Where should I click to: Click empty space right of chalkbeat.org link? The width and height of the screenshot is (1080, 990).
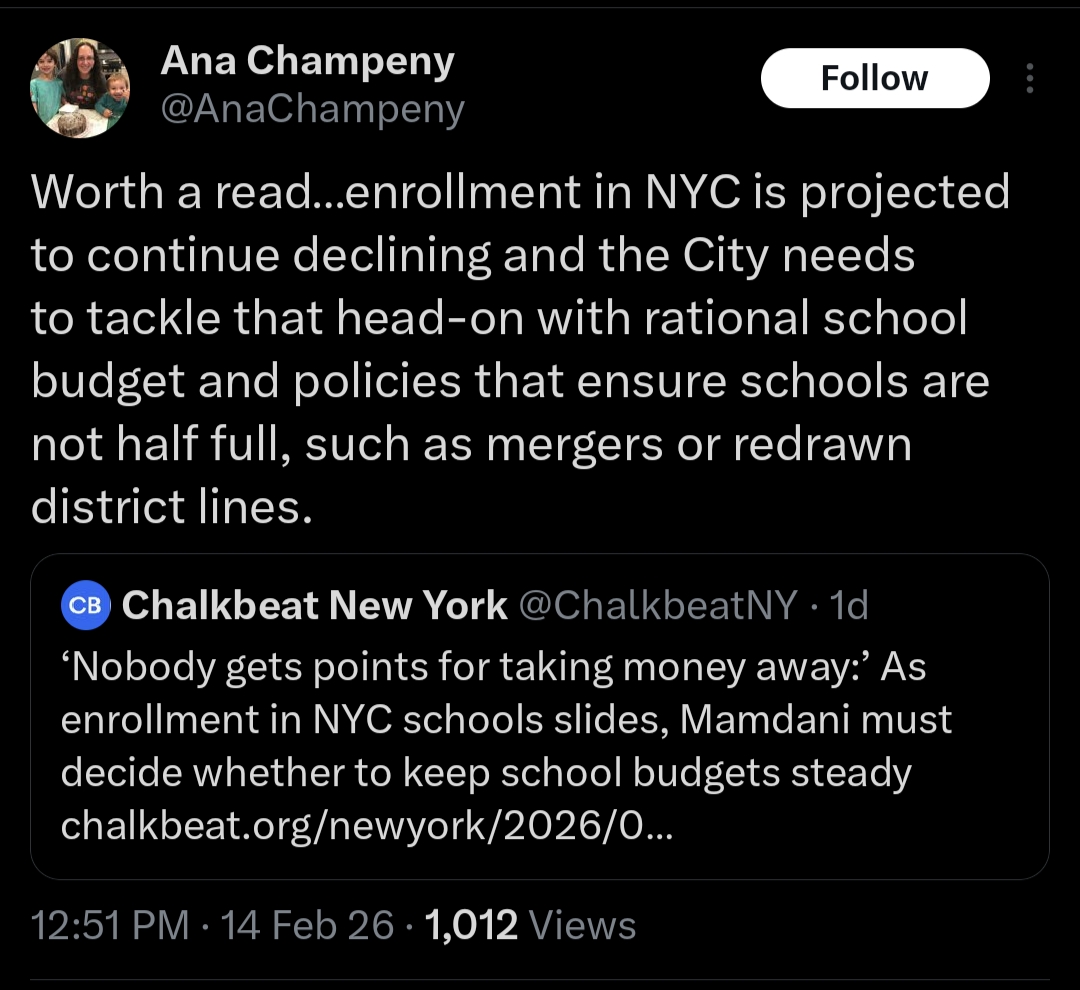860,826
